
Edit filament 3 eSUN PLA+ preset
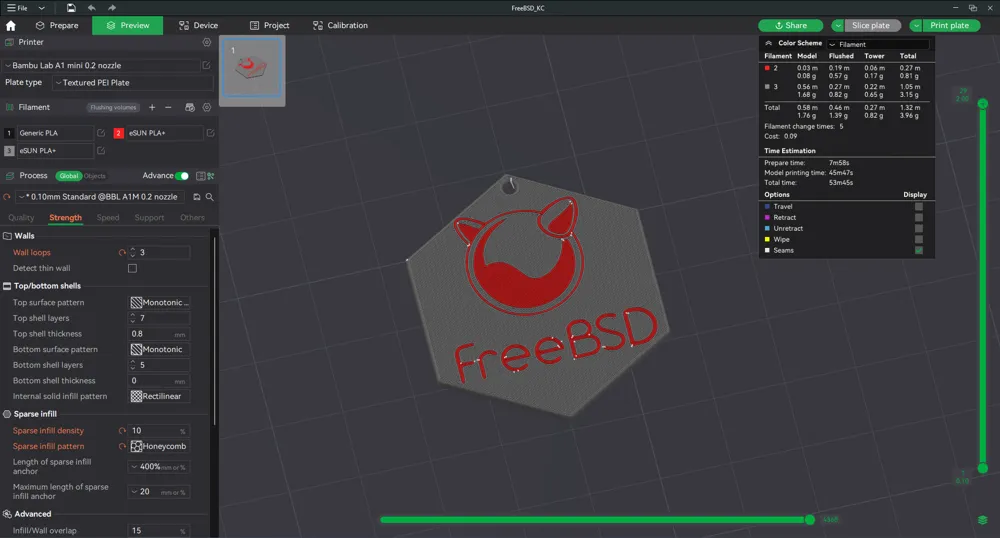pyautogui.click(x=101, y=150)
